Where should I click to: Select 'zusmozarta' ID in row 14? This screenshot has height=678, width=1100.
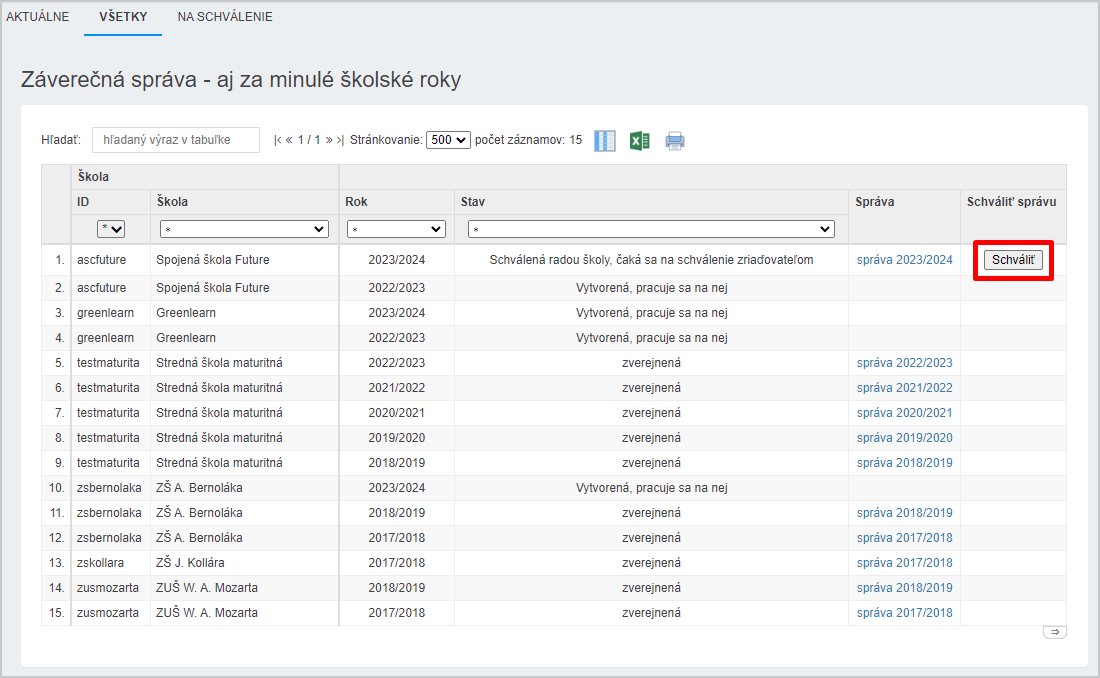click(x=108, y=587)
